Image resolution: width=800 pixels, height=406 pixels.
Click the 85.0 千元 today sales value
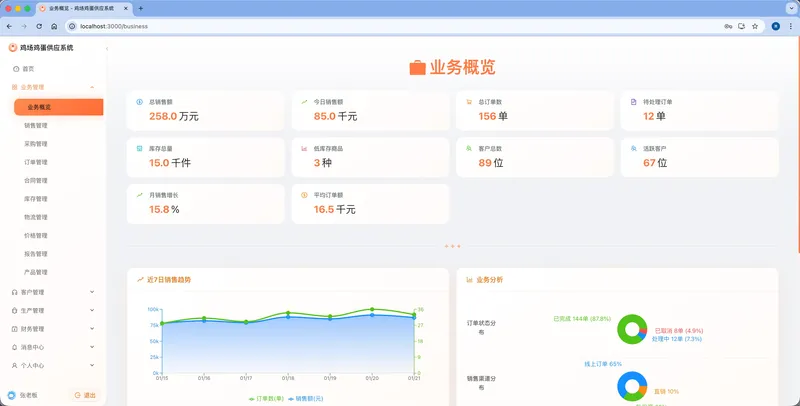(336, 116)
